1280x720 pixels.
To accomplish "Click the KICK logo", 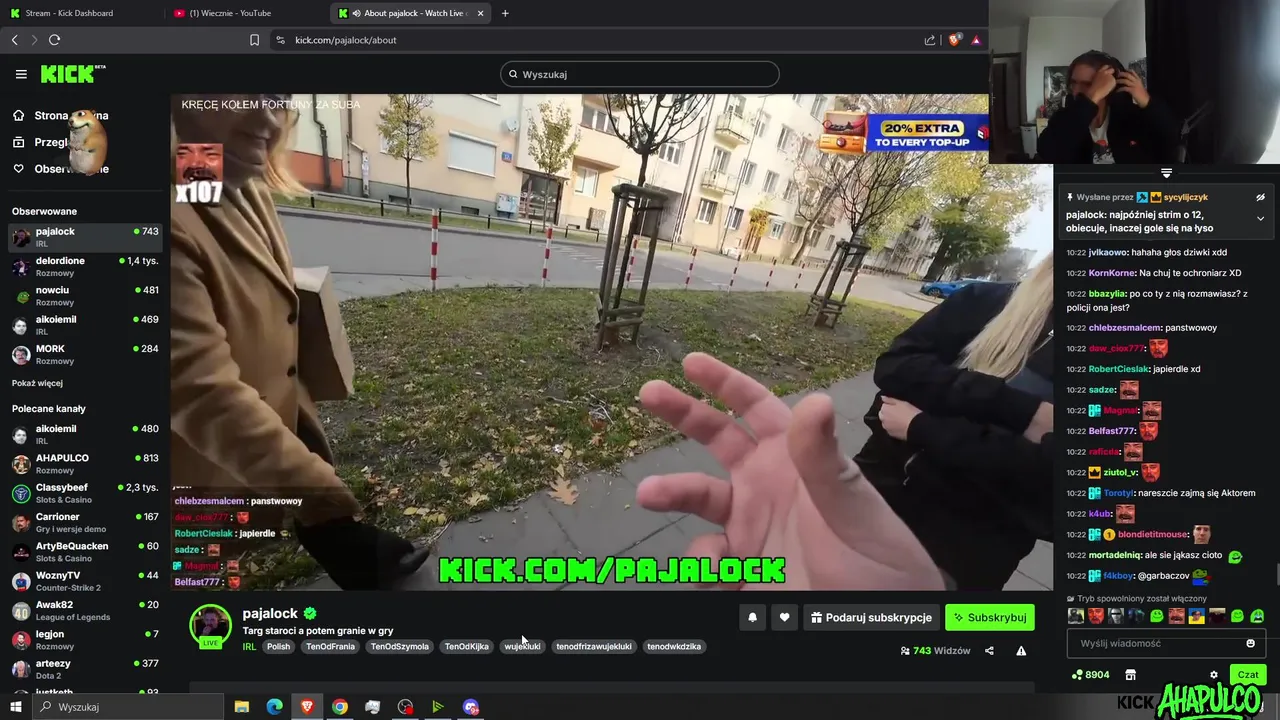I will point(72,74).
